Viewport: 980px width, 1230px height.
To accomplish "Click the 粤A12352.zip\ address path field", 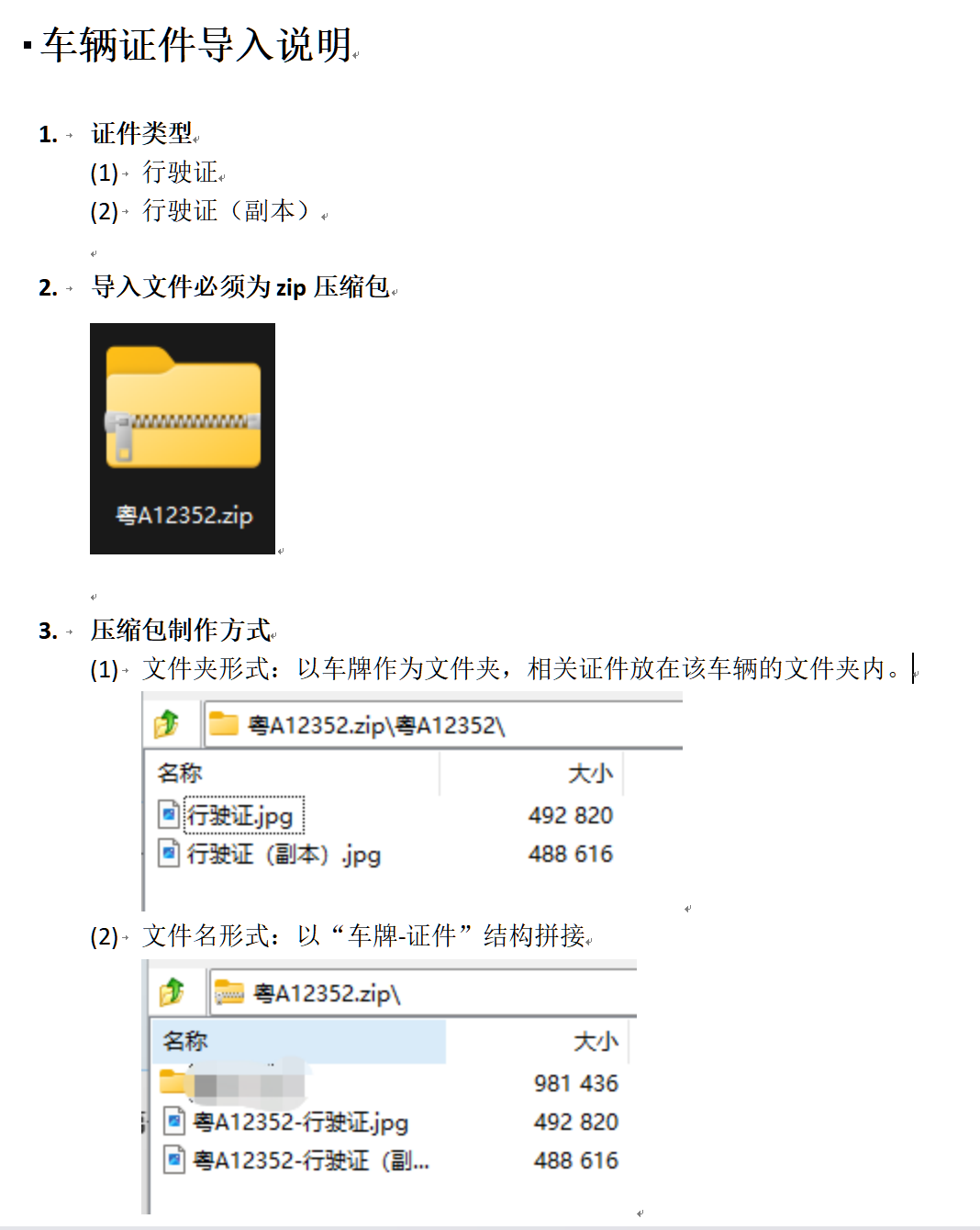I will (x=423, y=993).
